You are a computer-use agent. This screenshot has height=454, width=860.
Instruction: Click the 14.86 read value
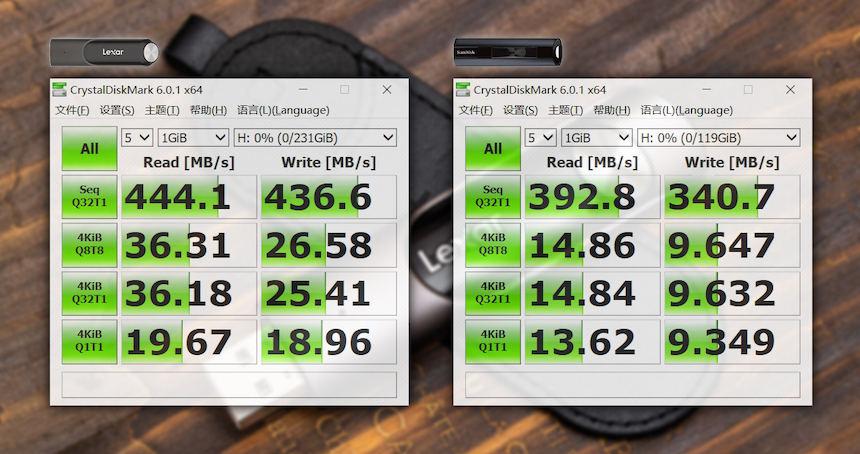[592, 245]
